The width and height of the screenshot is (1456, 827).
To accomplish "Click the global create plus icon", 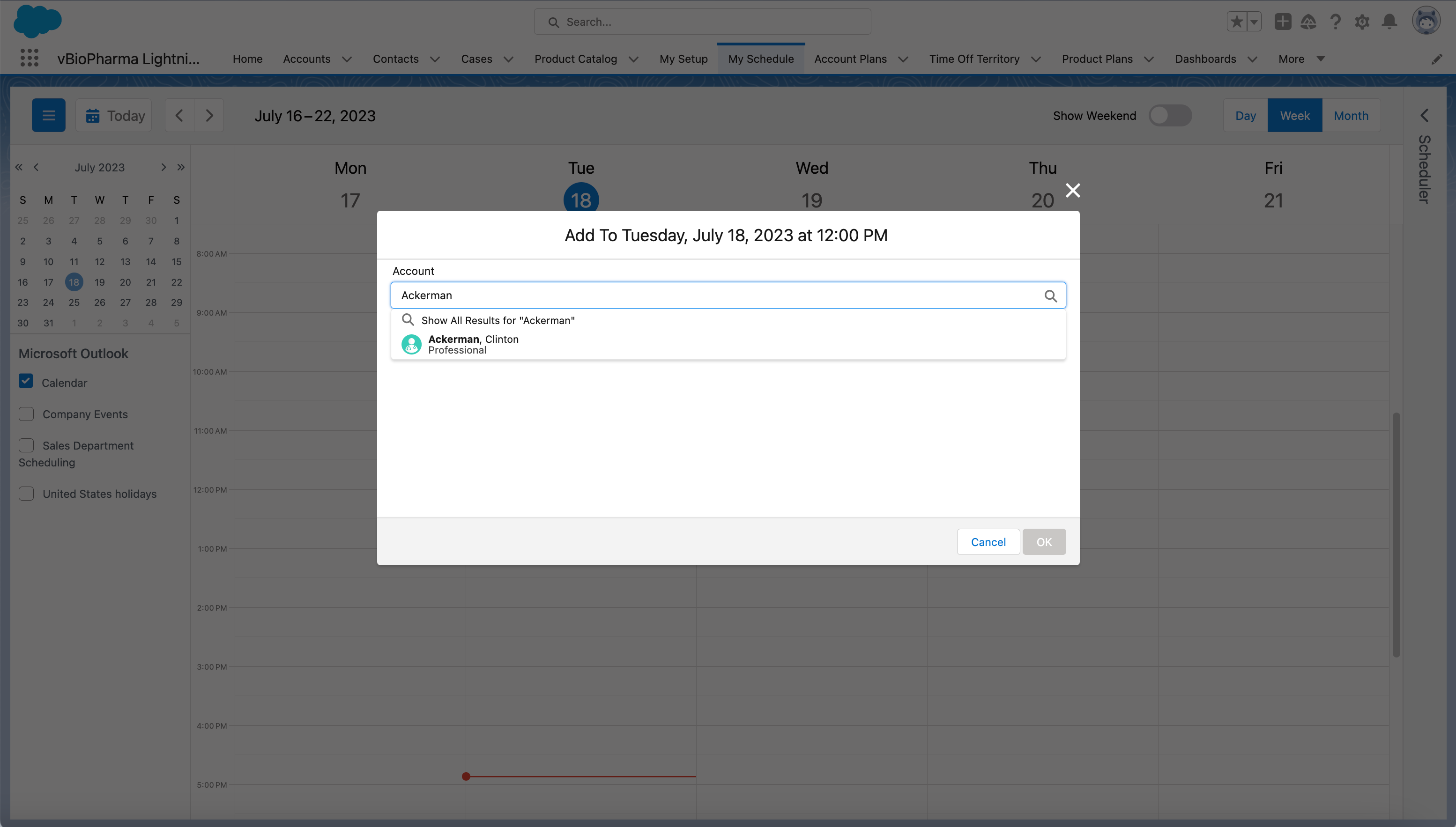I will point(1282,22).
